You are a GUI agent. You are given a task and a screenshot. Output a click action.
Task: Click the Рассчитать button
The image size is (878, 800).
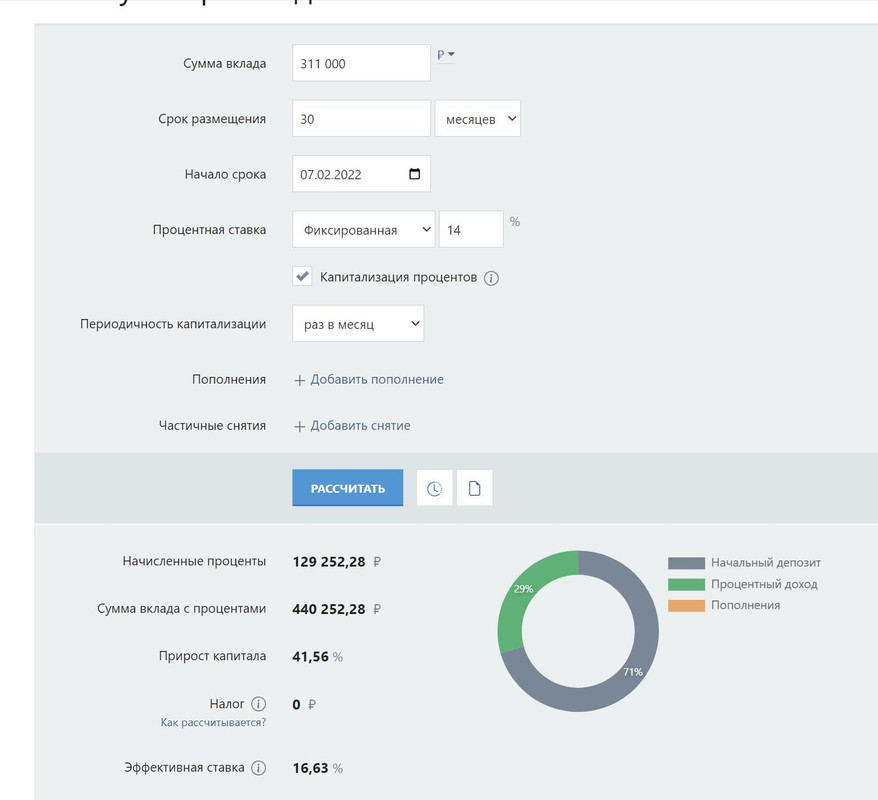(x=348, y=488)
